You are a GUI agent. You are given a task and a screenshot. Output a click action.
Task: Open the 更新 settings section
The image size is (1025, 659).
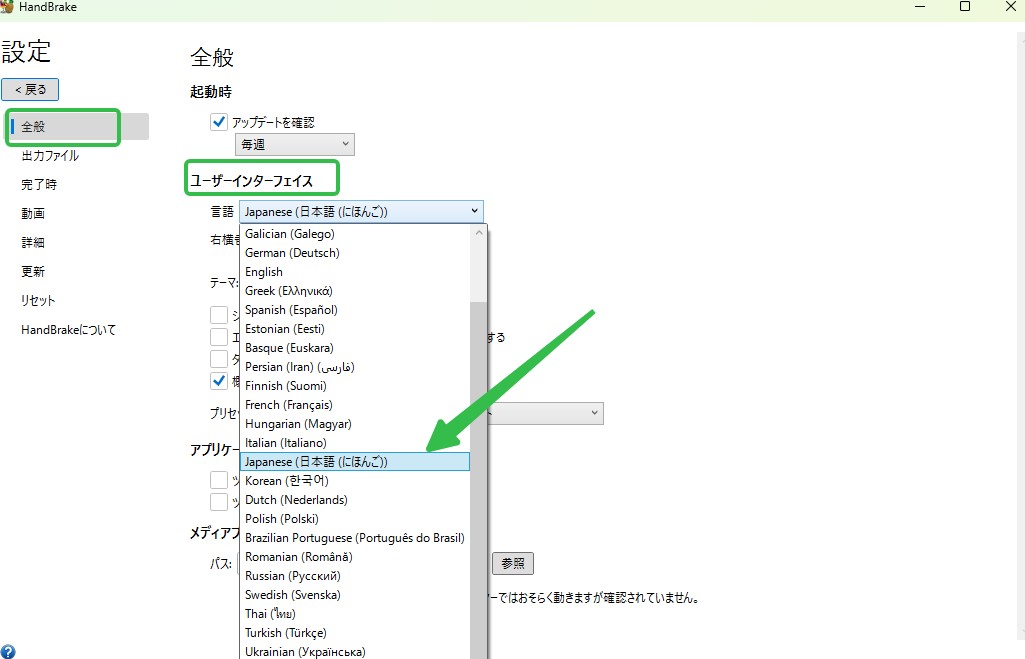[33, 271]
